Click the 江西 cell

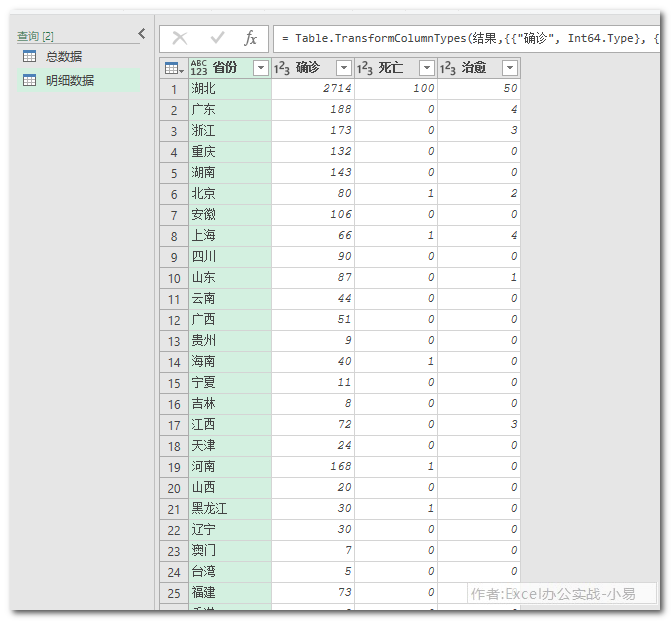point(230,424)
